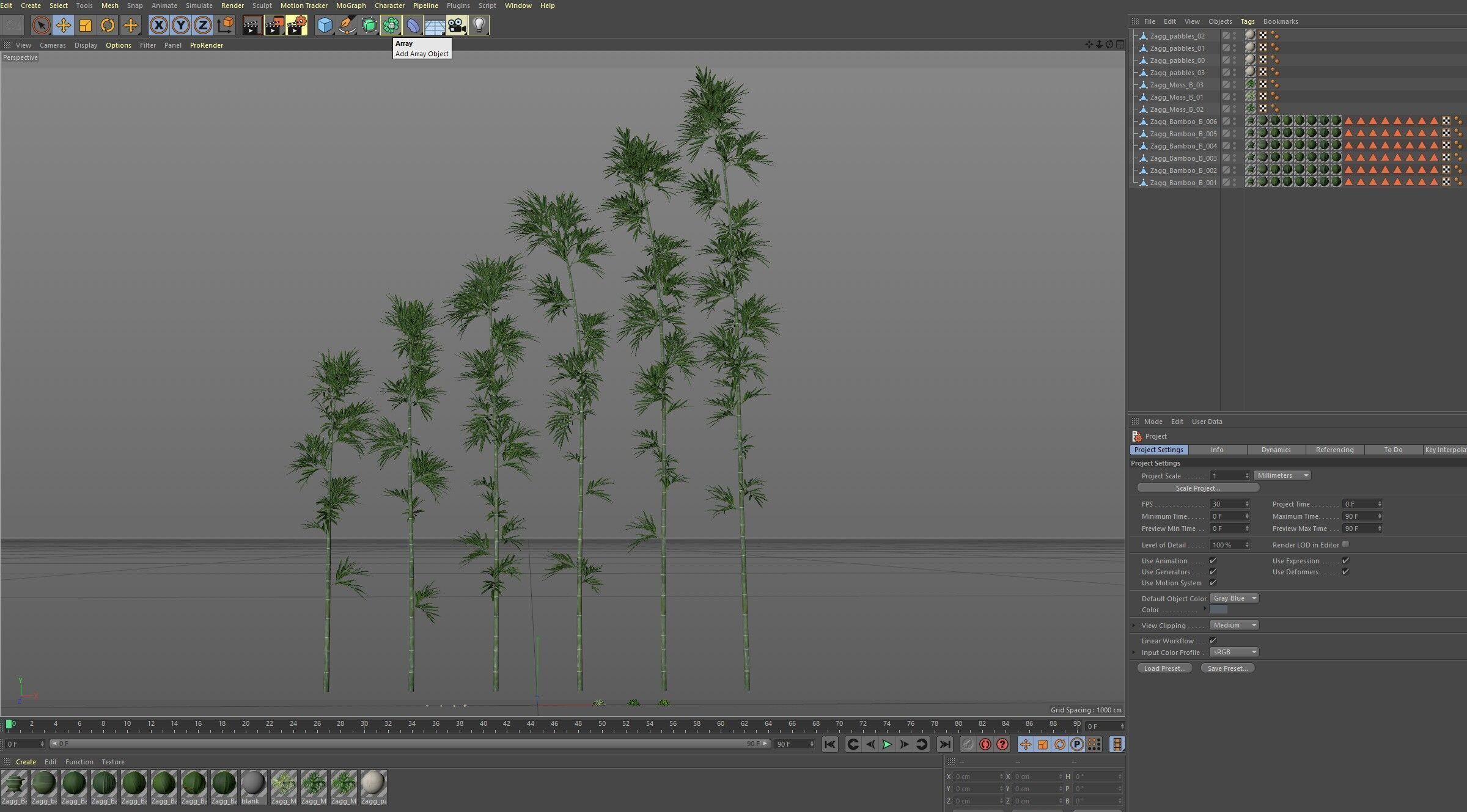Screen dimensions: 1467x812
Task: Click Render to Picture Viewer icon
Action: (274, 25)
